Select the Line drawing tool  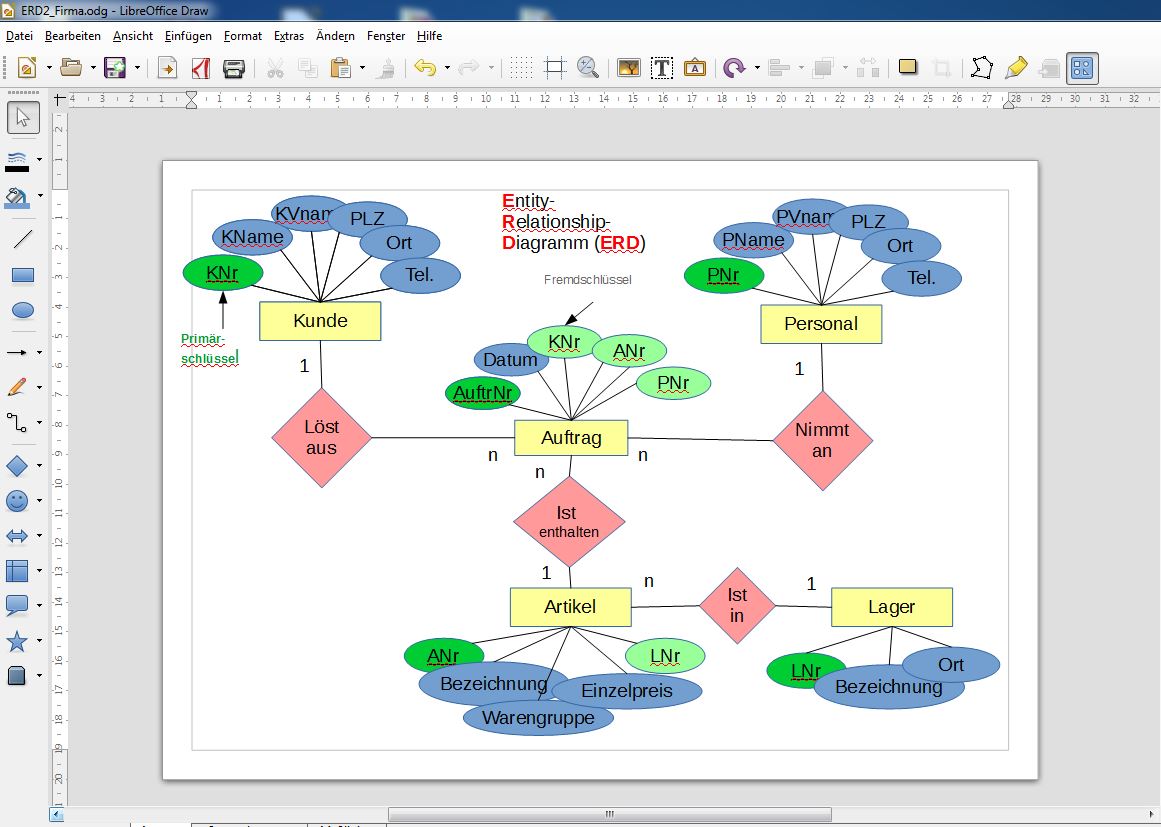coord(22,239)
